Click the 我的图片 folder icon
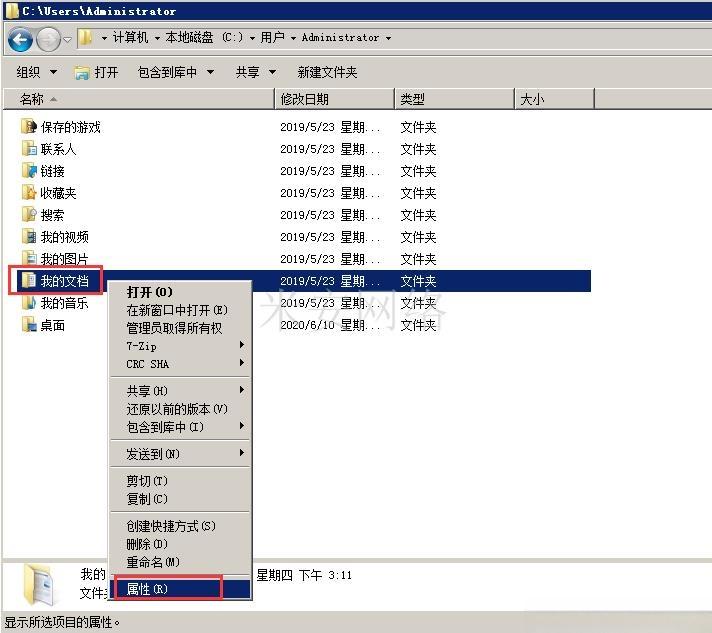Viewport: 712px width, 633px height. coord(29,258)
